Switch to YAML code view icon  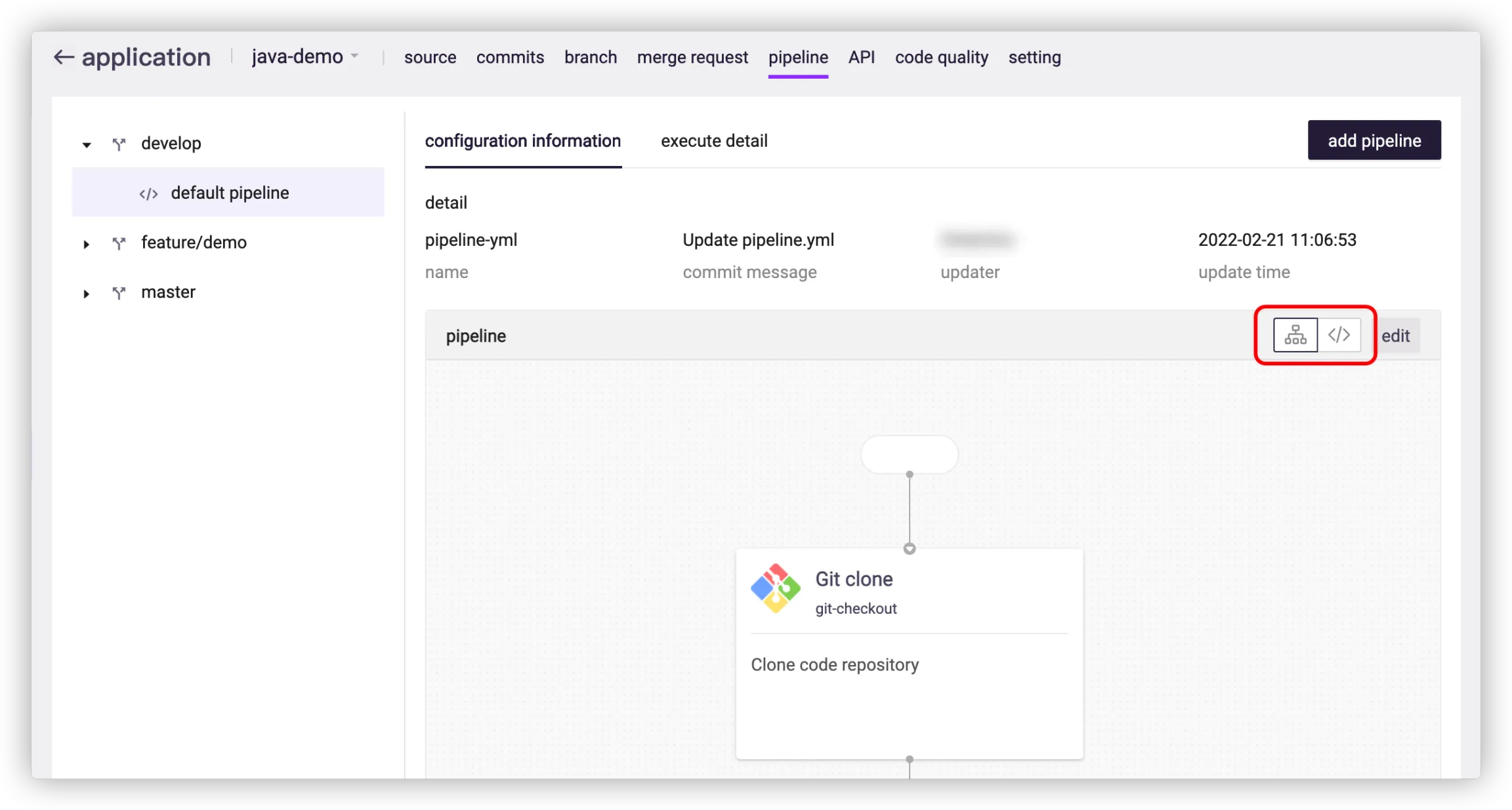click(x=1339, y=335)
